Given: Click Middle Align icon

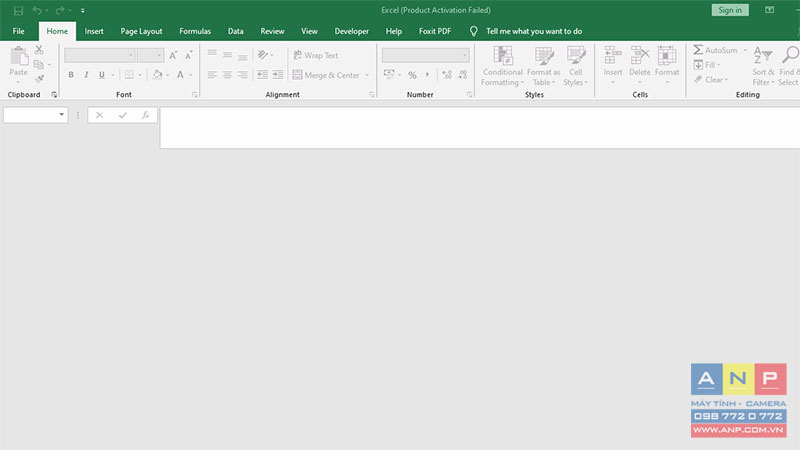Looking at the screenshot, I should (227, 55).
